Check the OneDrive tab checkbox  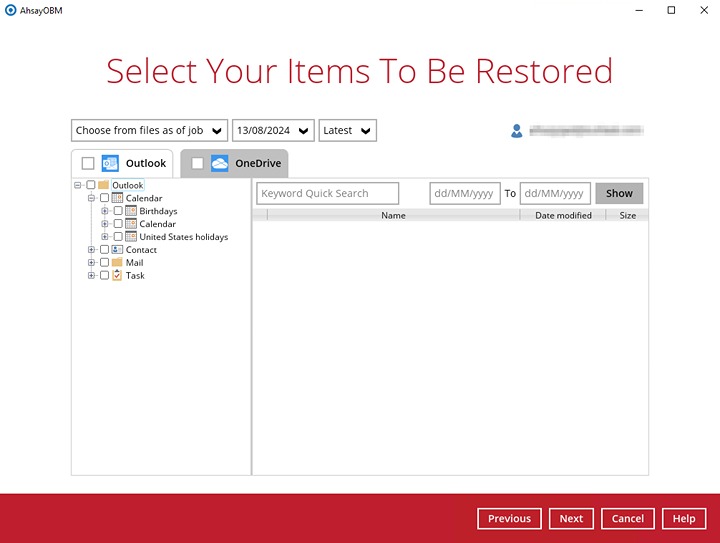[197, 163]
